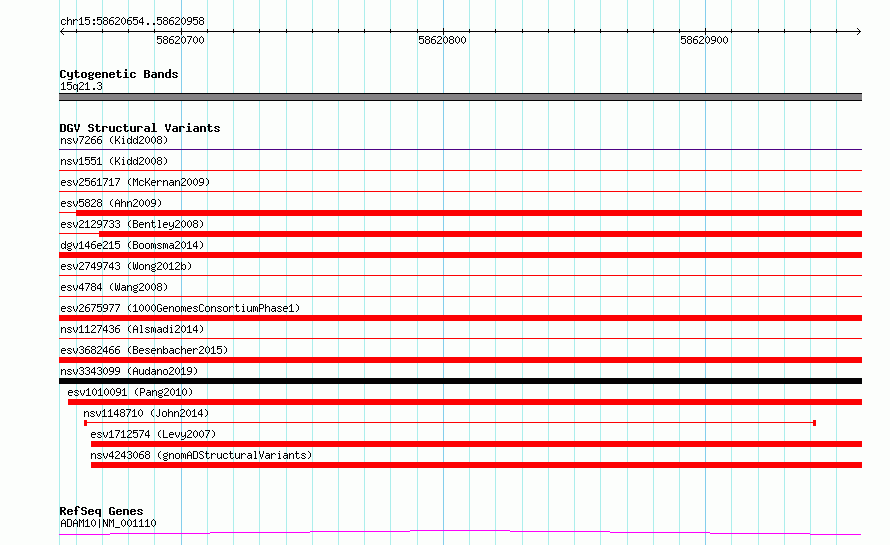This screenshot has height=545, width=890.
Task: Click the thick red bar under esv2129733
Action: pos(480,234)
